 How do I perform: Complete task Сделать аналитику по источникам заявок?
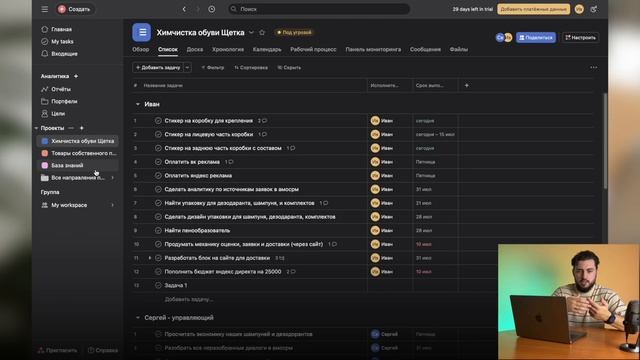coord(158,189)
